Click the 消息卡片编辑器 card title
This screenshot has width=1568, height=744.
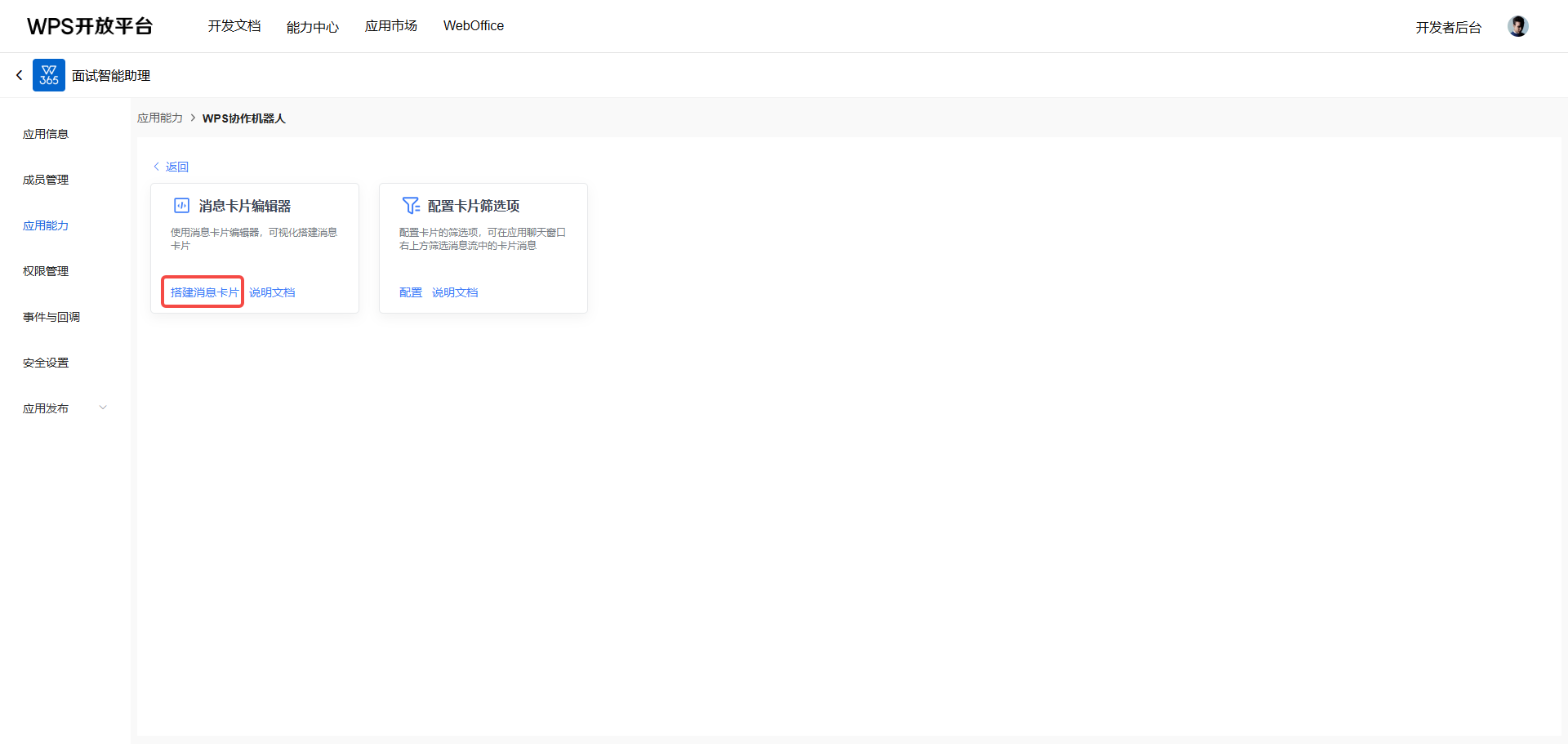[x=245, y=206]
